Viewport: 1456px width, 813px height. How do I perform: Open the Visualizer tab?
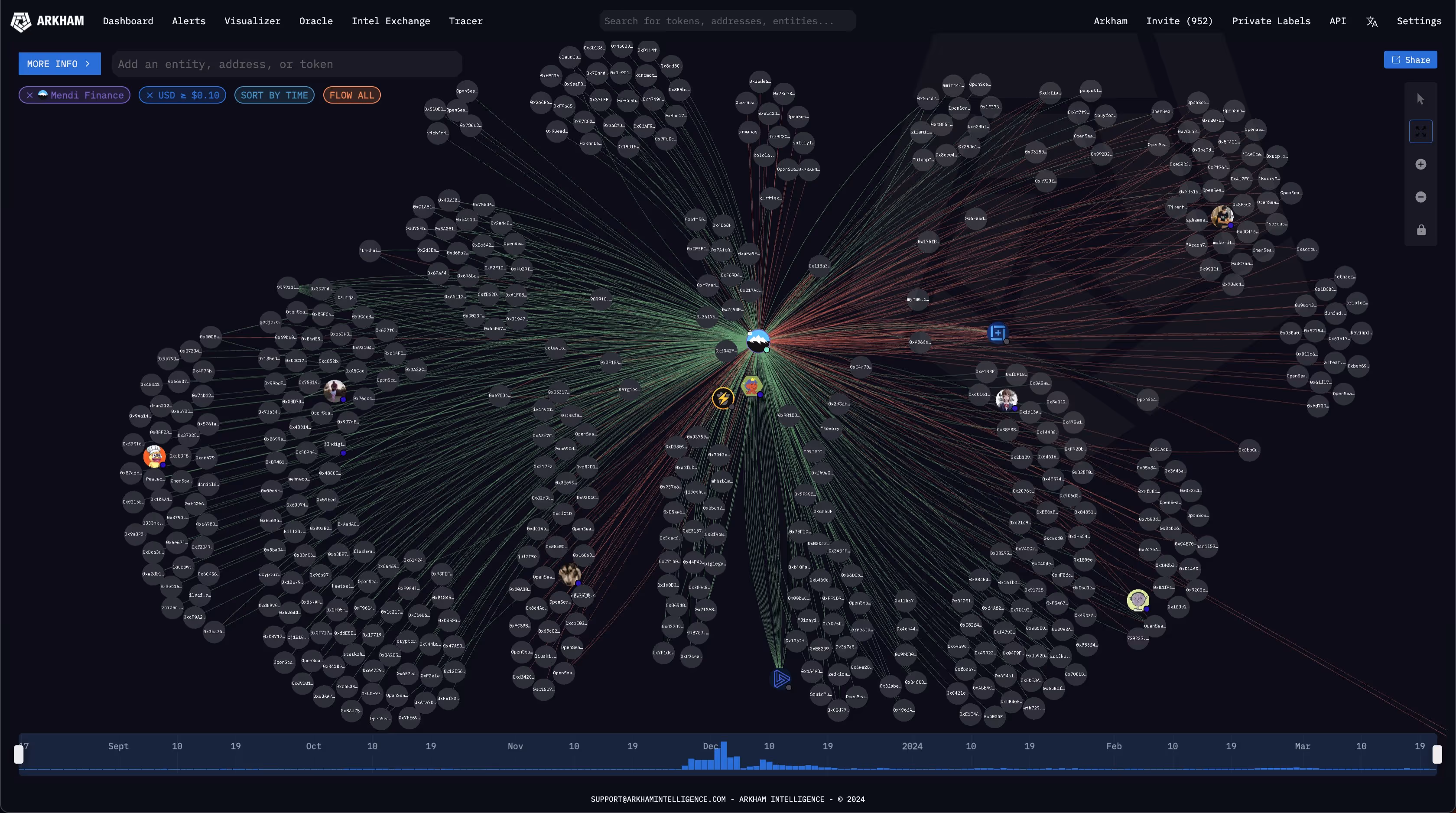252,21
